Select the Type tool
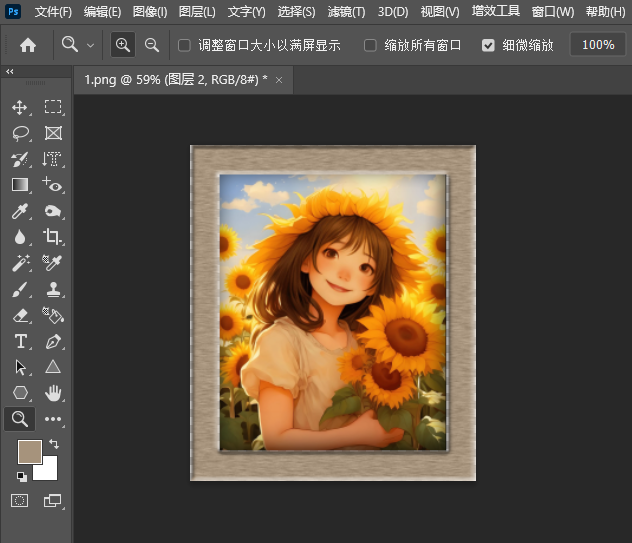Image resolution: width=632 pixels, height=543 pixels. 21,341
